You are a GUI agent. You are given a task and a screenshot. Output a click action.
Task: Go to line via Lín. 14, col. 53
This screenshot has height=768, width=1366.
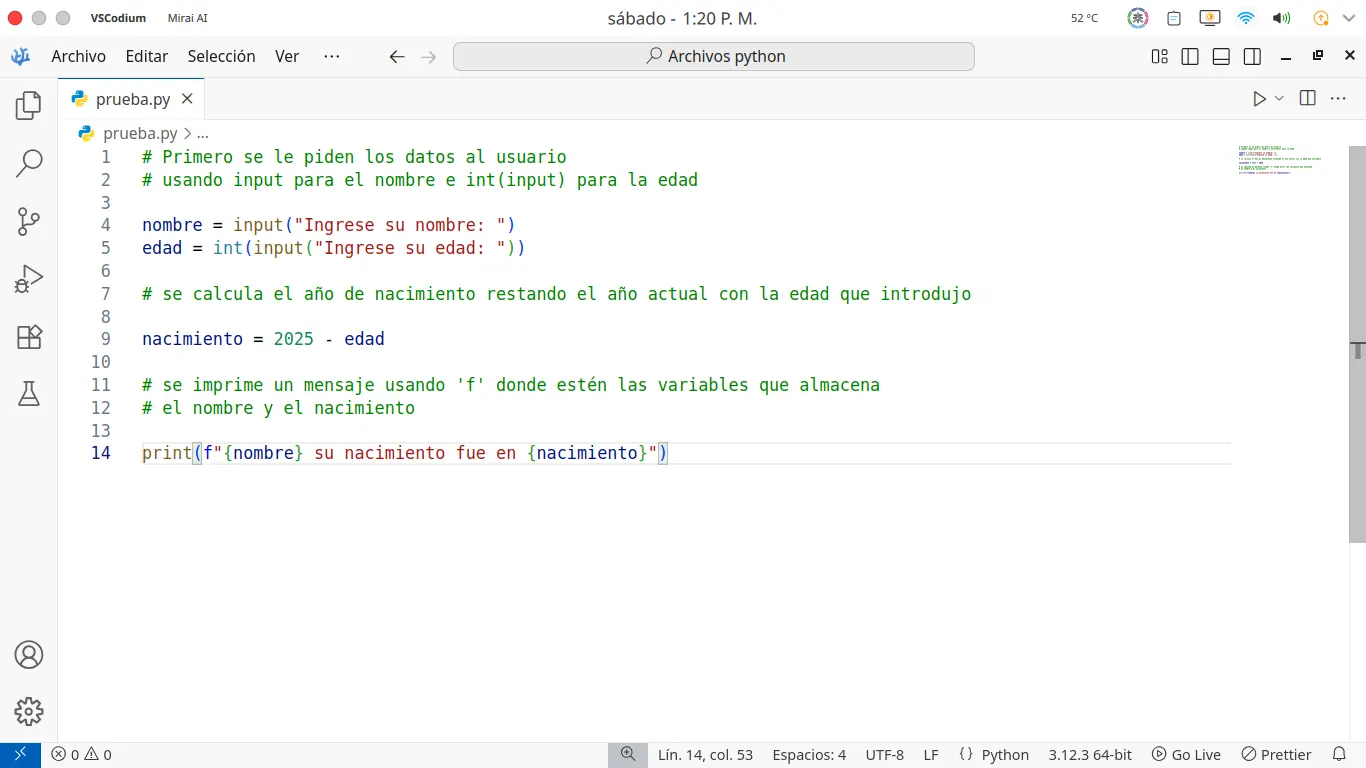[705, 755]
